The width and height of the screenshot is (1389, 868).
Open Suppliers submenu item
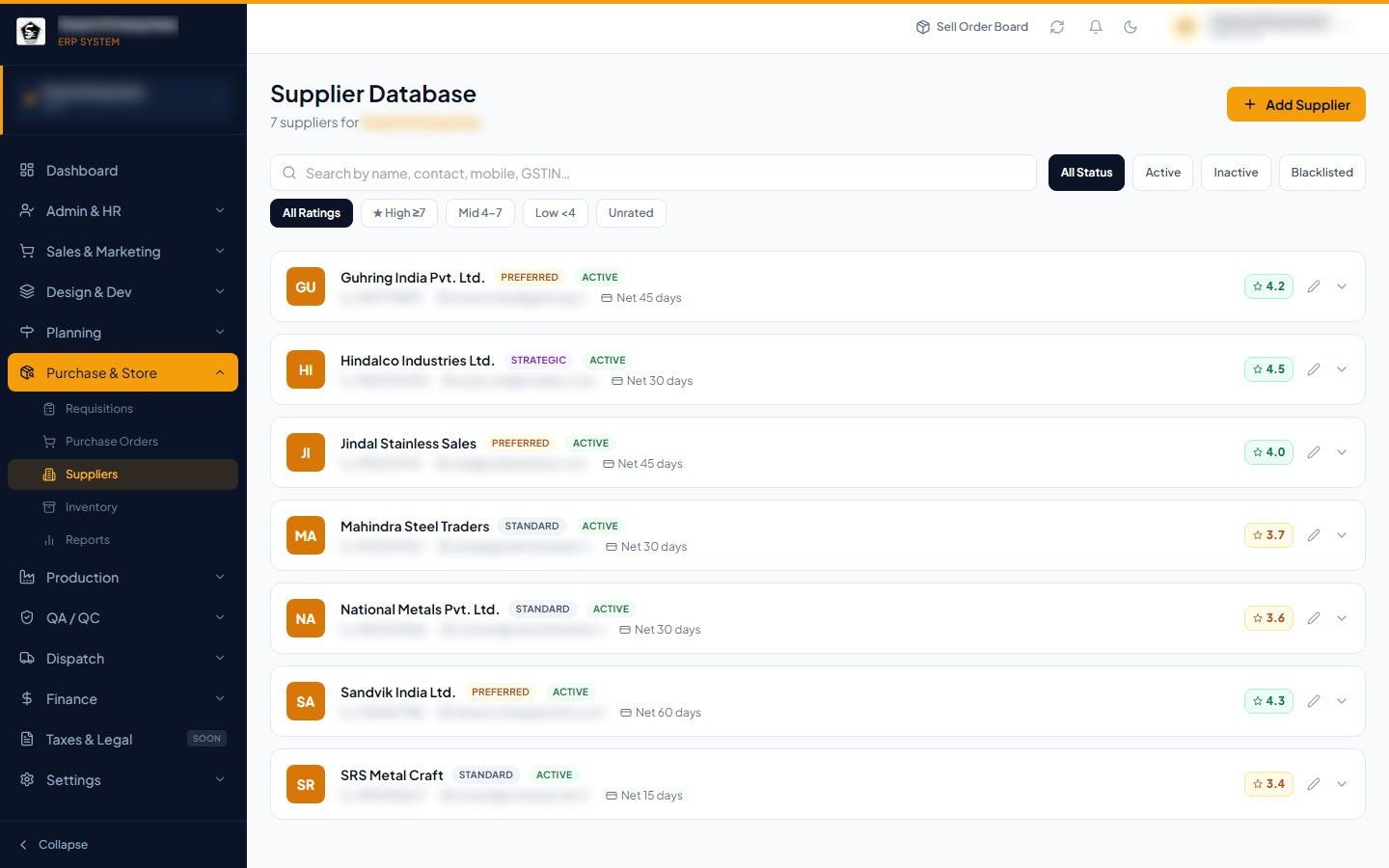point(123,475)
